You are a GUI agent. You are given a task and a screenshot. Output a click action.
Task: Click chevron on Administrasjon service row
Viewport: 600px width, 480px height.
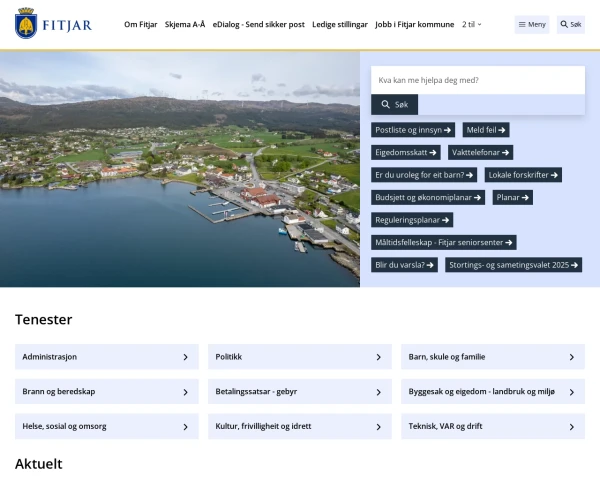coord(185,357)
